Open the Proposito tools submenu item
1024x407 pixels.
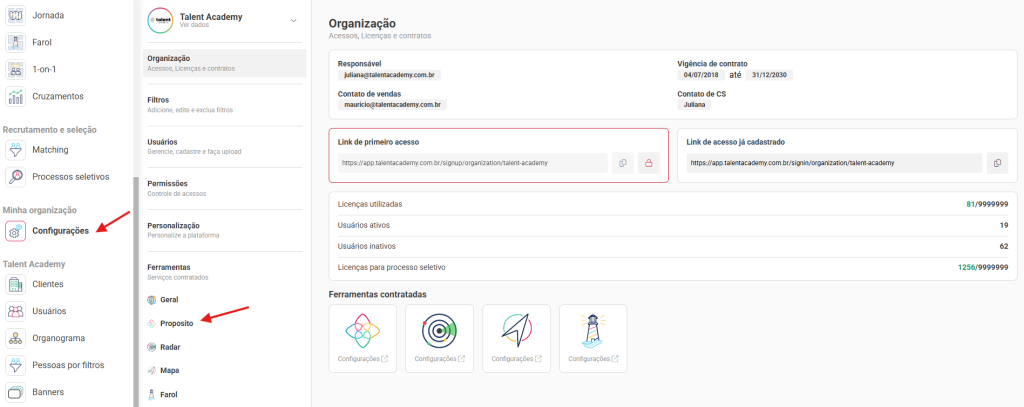click(176, 324)
